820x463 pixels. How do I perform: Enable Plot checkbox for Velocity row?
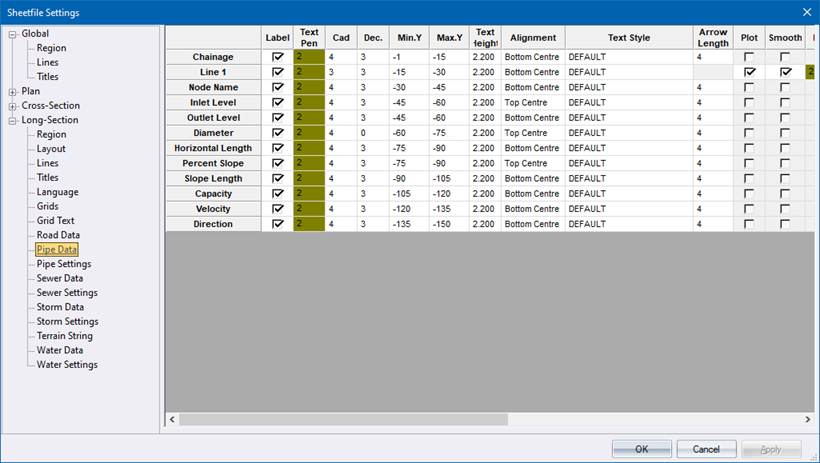[750, 209]
